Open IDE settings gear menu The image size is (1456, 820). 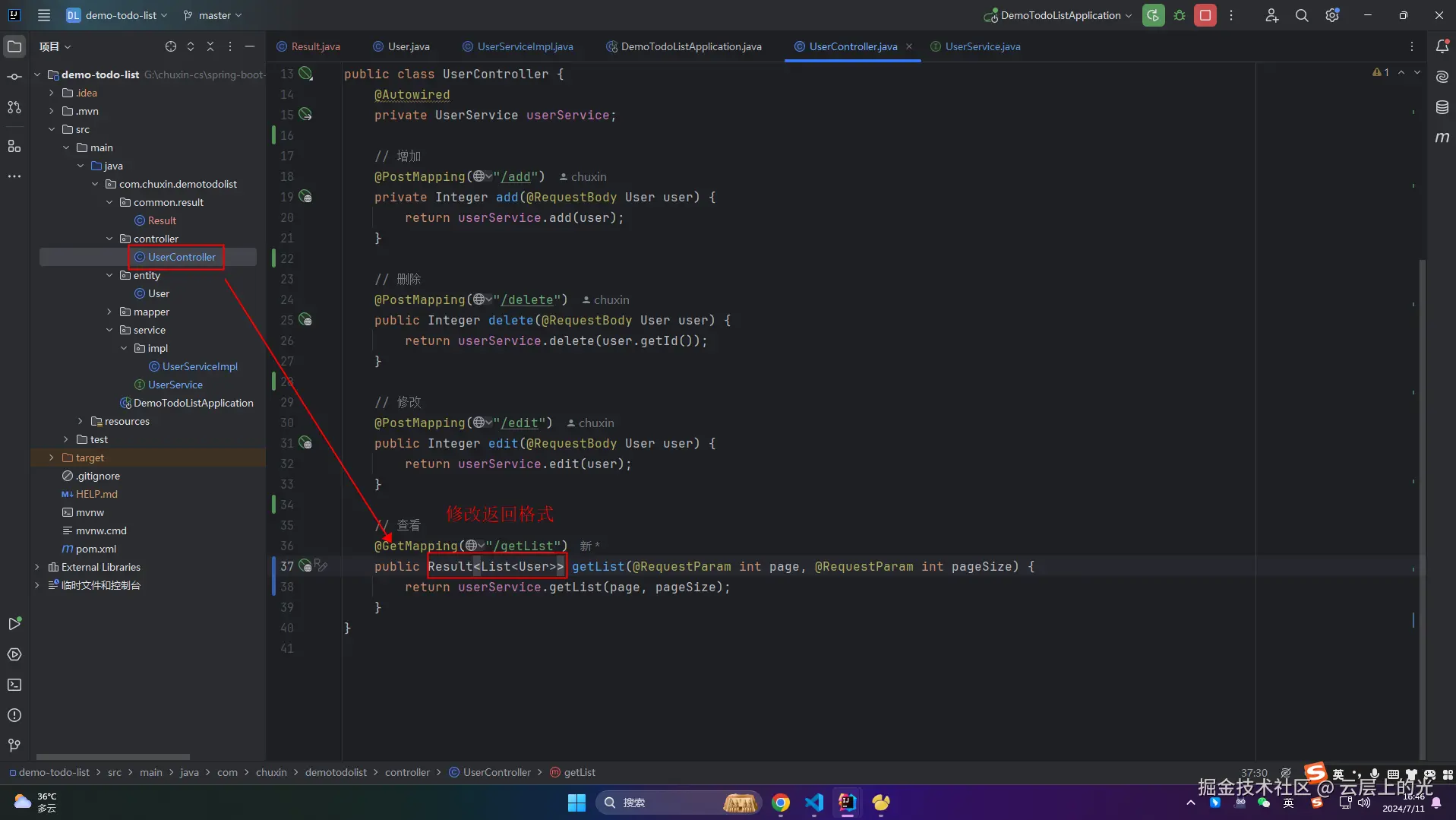point(1332,15)
